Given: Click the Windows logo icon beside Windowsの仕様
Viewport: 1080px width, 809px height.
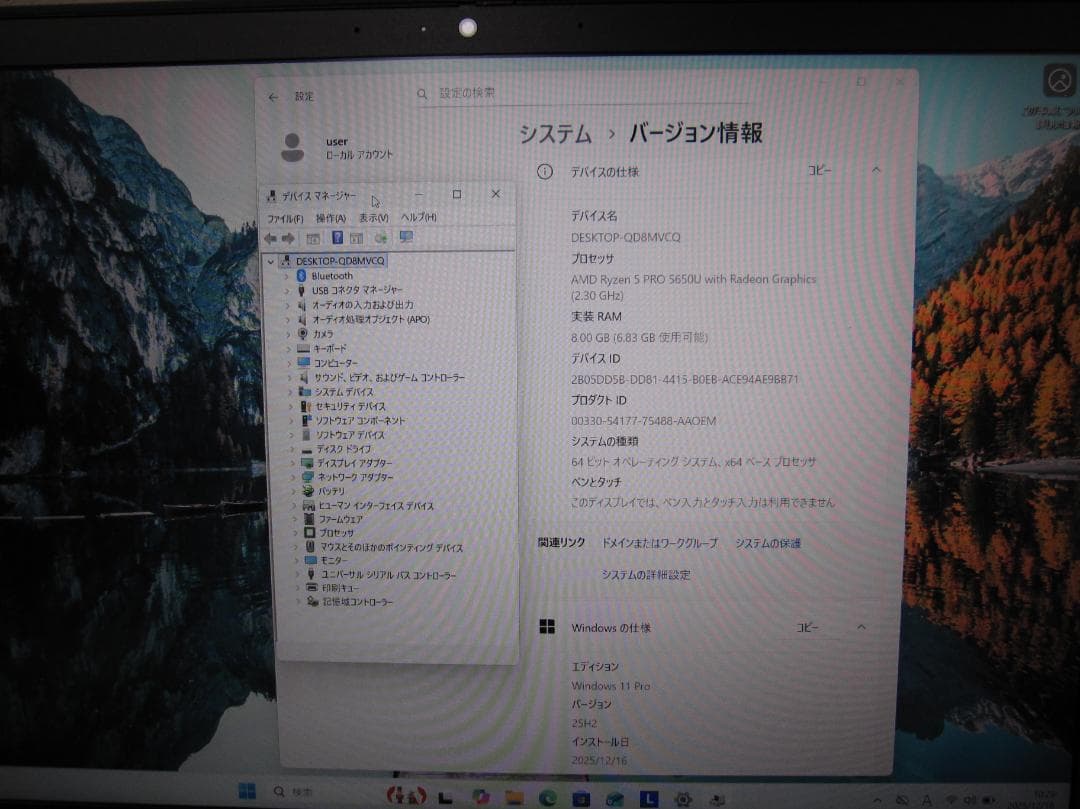Looking at the screenshot, I should click(x=546, y=626).
